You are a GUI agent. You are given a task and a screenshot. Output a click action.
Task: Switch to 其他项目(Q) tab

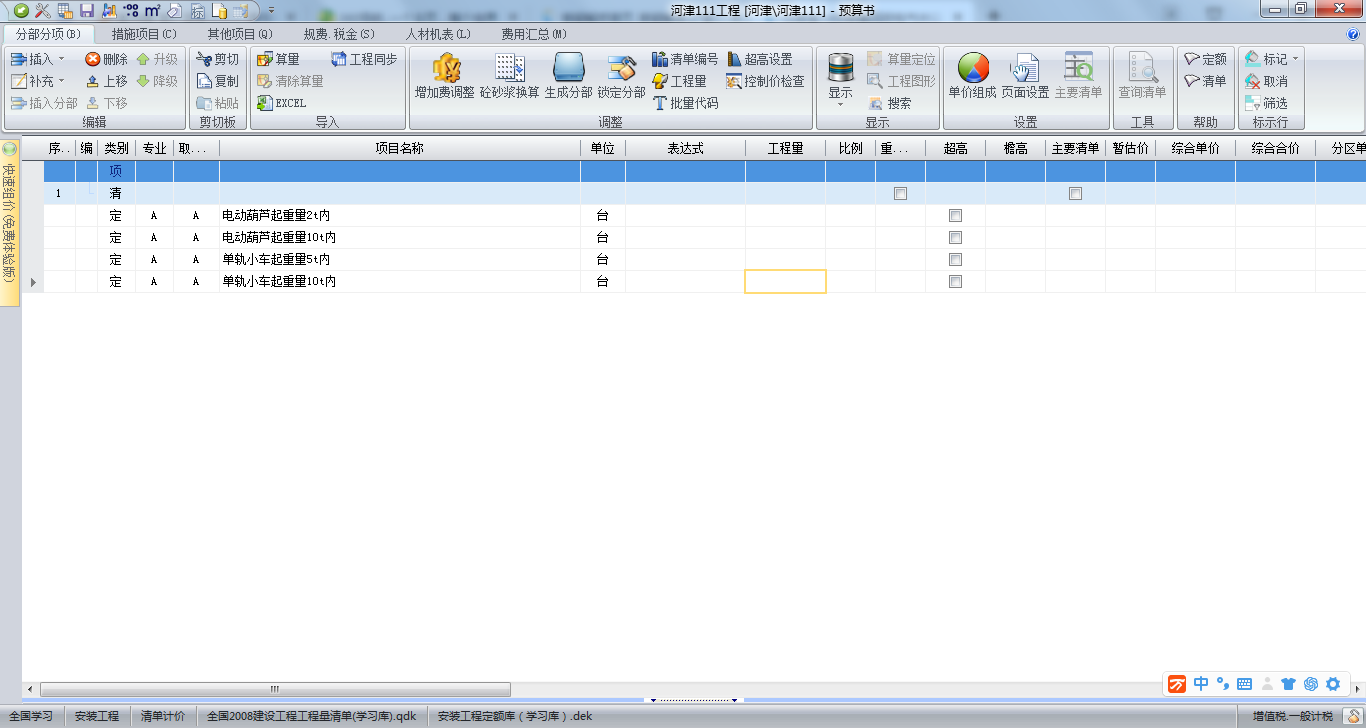[x=240, y=34]
